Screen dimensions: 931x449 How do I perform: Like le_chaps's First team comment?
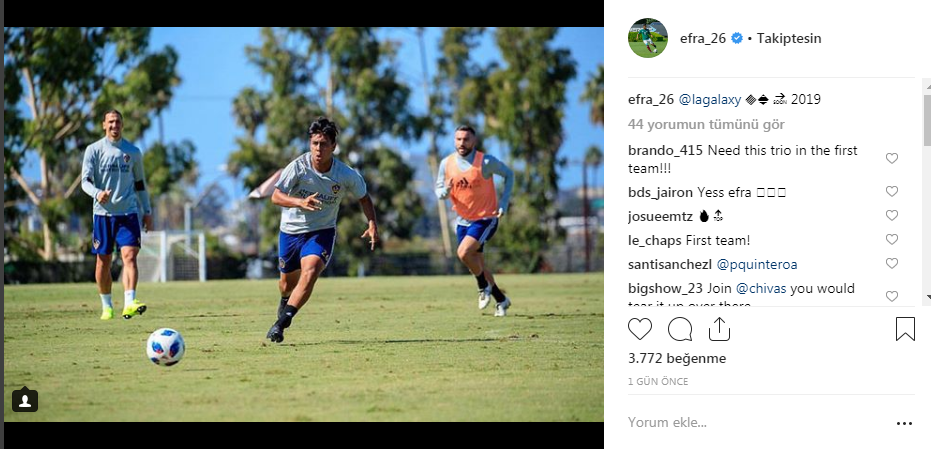891,239
